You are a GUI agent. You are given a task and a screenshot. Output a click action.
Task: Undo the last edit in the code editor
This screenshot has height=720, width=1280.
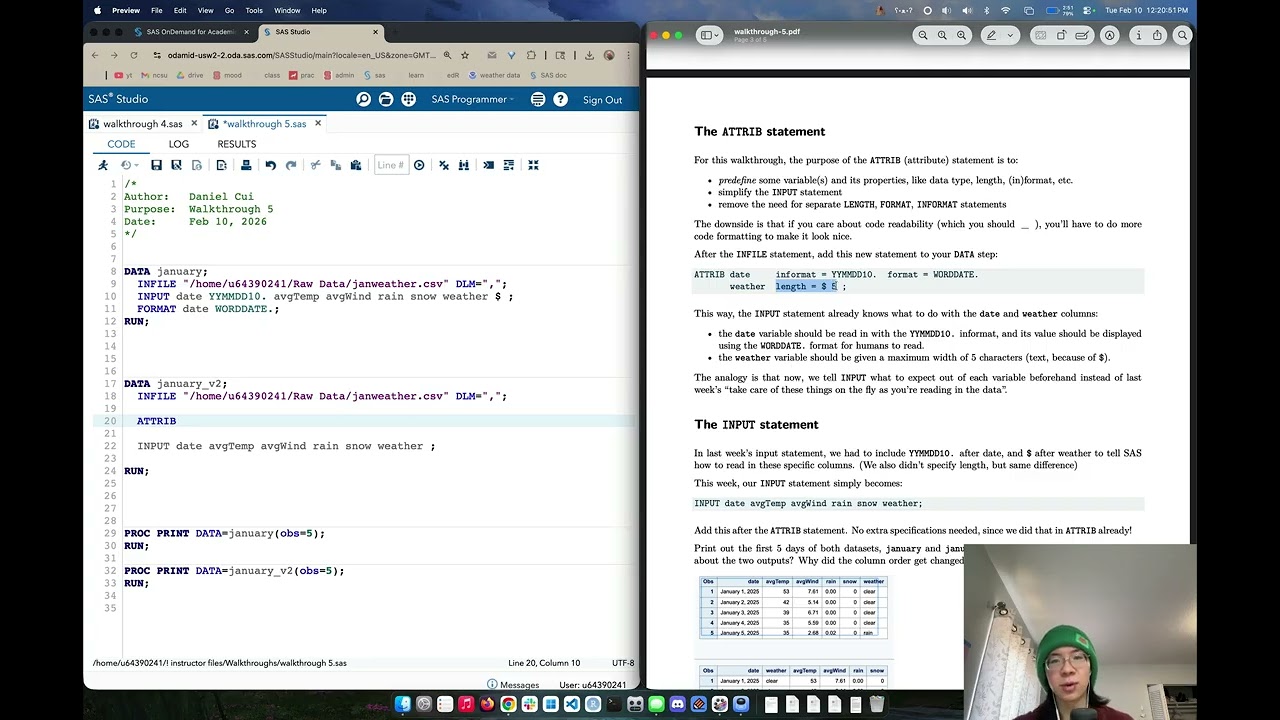click(x=270, y=165)
